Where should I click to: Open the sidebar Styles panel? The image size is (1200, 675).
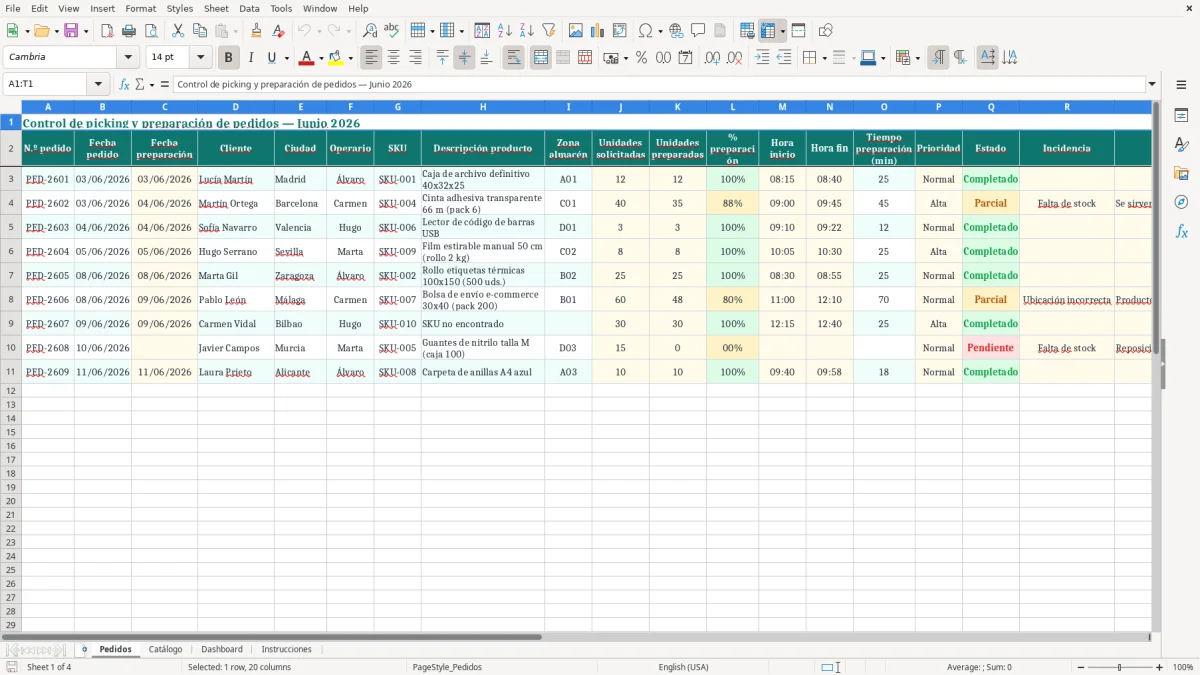coord(1181,145)
